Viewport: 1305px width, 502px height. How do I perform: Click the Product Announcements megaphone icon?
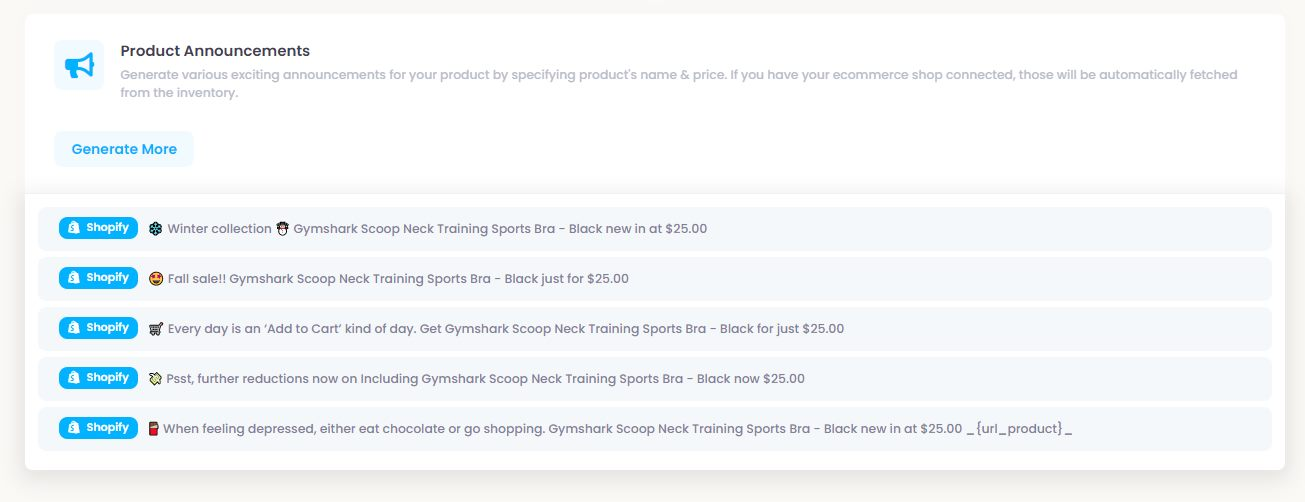tap(79, 65)
